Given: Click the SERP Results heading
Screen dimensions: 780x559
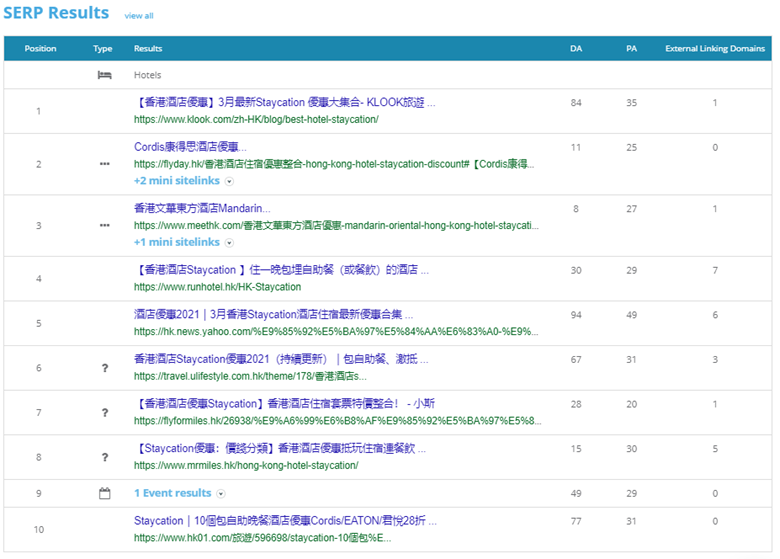Looking at the screenshot, I should coord(56,13).
